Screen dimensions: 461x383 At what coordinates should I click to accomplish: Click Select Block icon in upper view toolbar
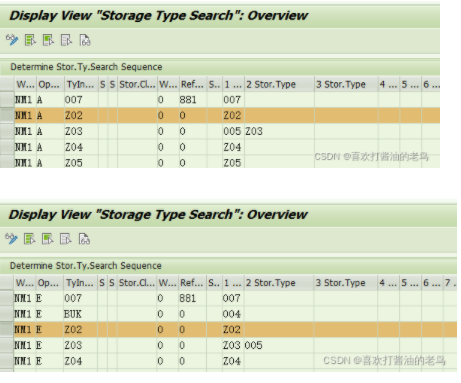pos(48,40)
